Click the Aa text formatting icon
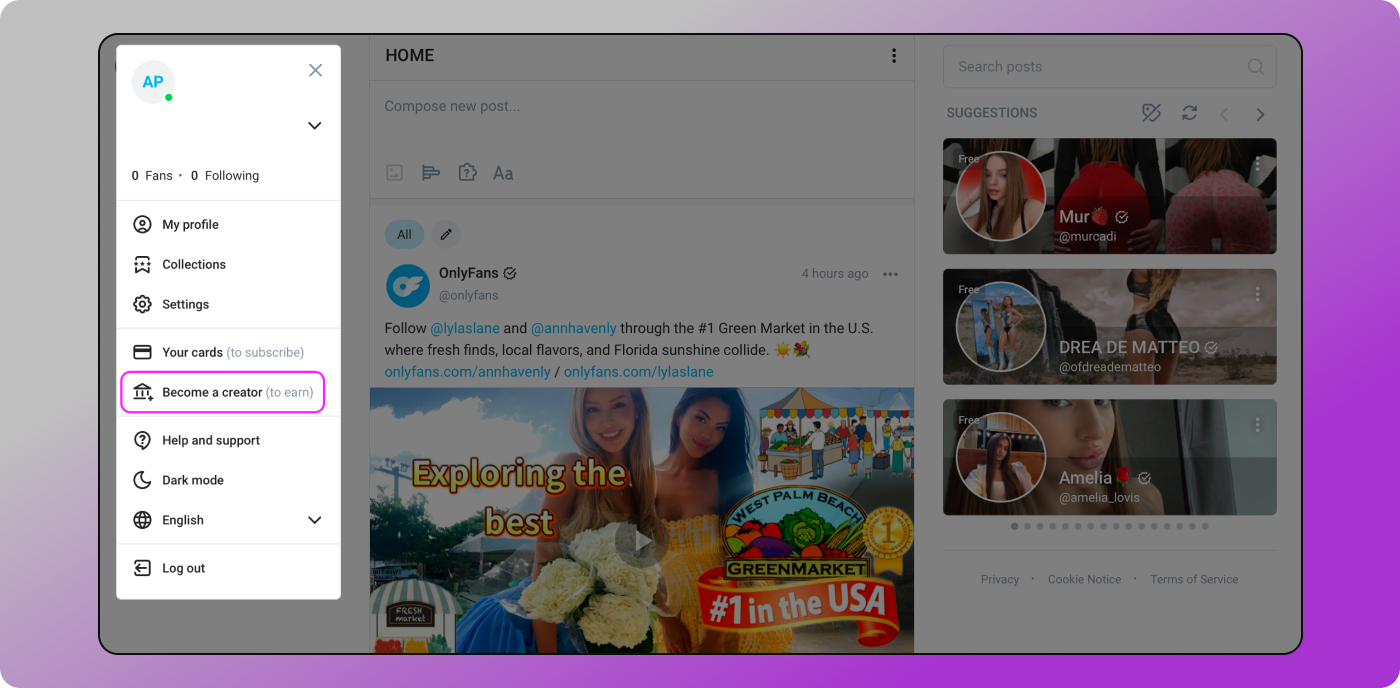 (503, 173)
